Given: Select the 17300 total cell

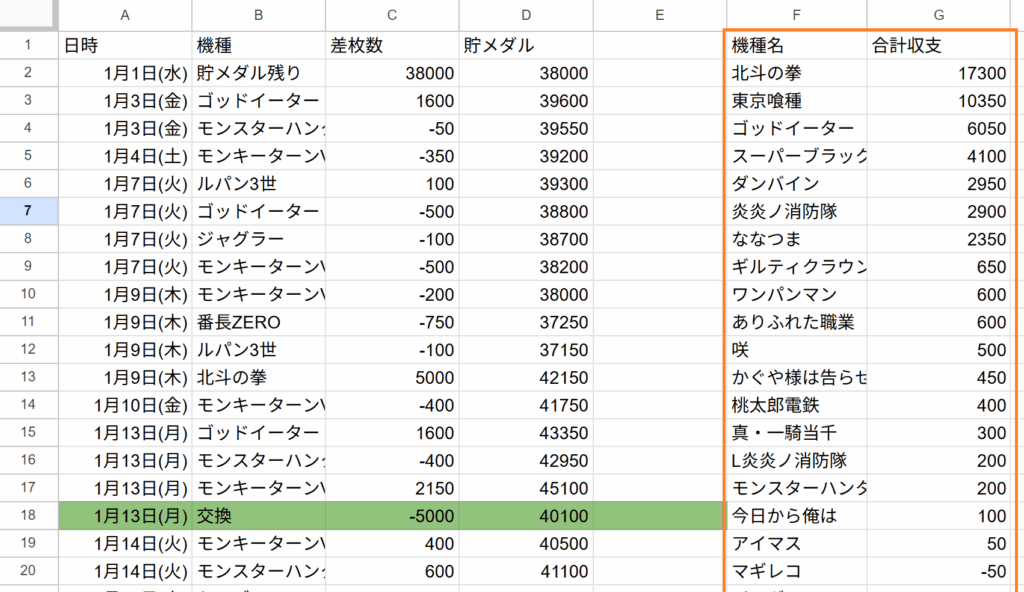Looking at the screenshot, I should pyautogui.click(x=940, y=73).
